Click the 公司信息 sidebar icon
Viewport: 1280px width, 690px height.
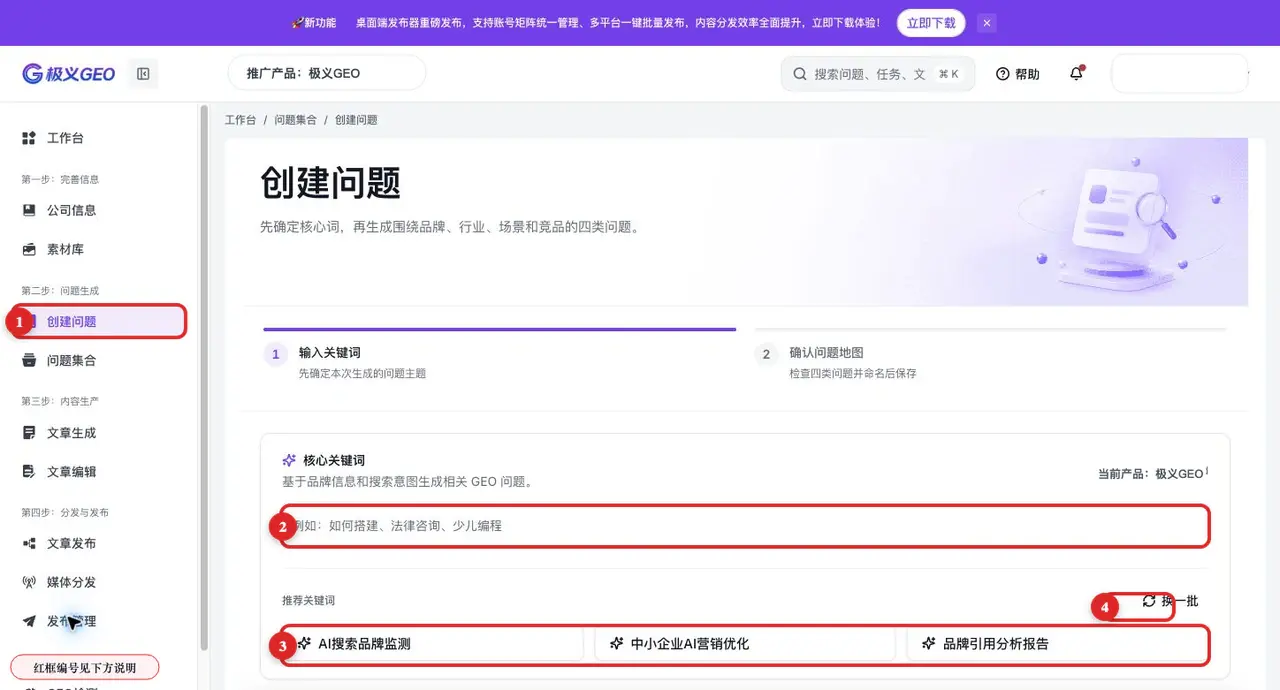[x=29, y=211]
